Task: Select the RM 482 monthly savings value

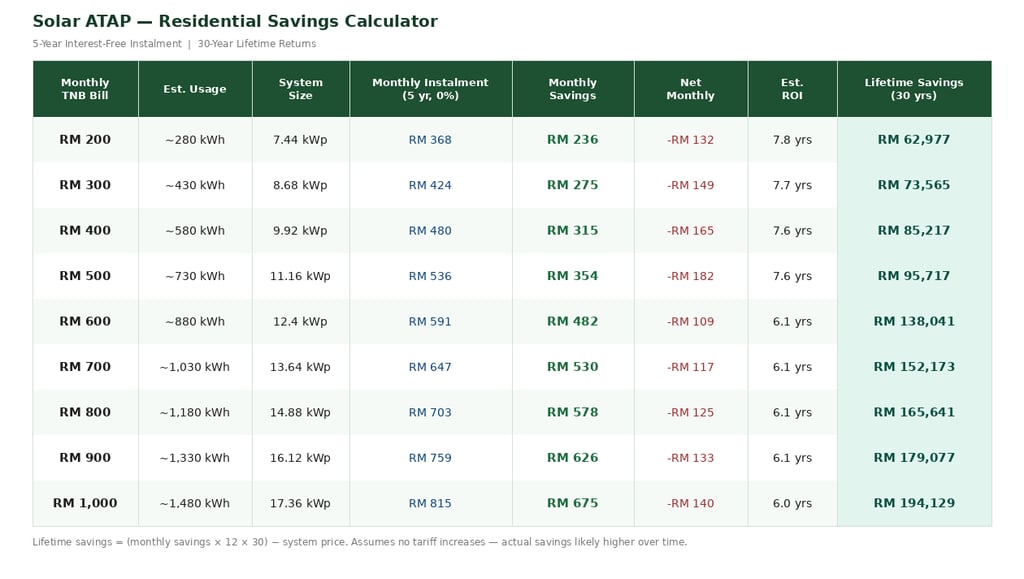Action: [x=572, y=322]
